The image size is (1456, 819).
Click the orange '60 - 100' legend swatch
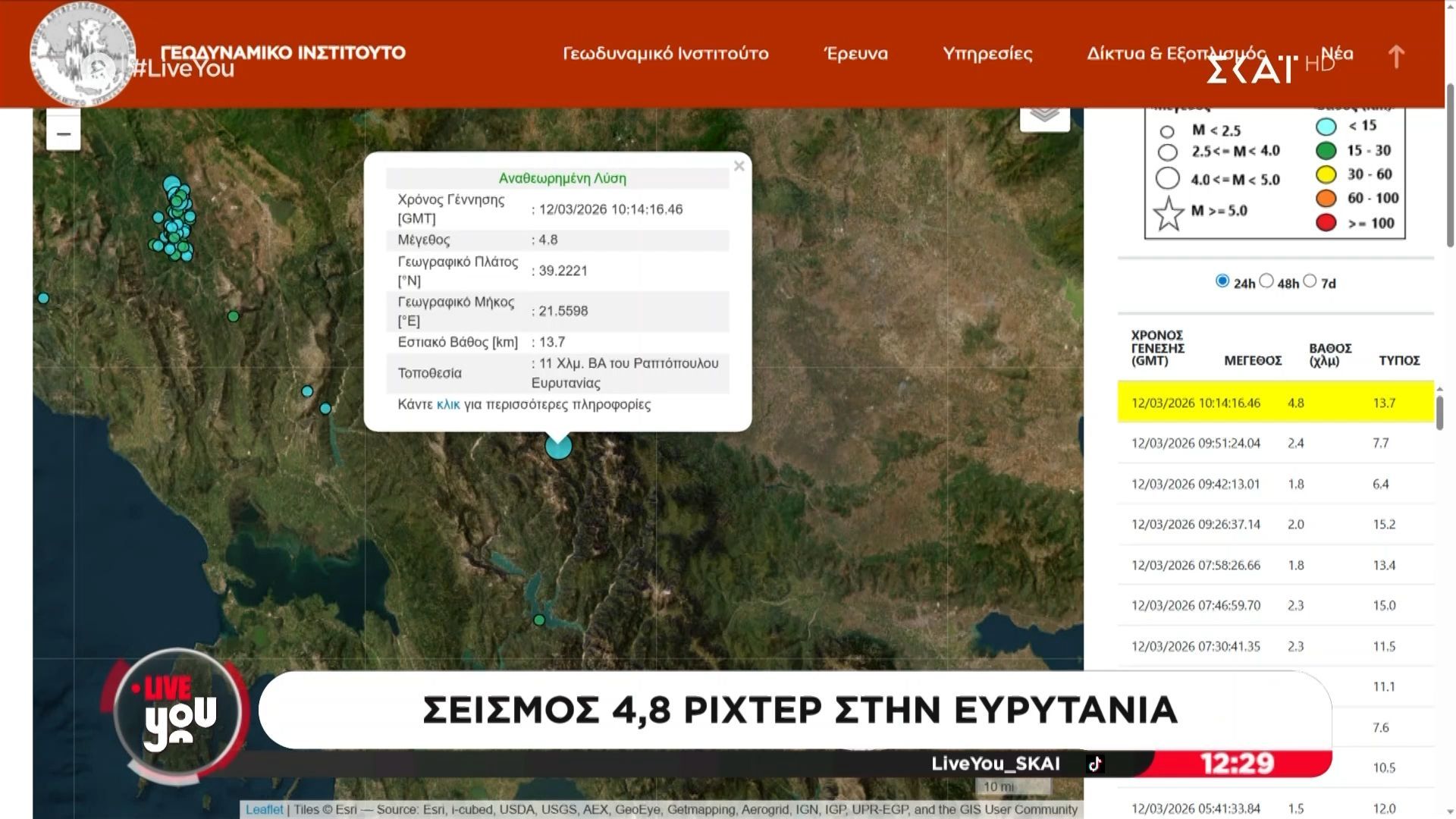(x=1326, y=199)
